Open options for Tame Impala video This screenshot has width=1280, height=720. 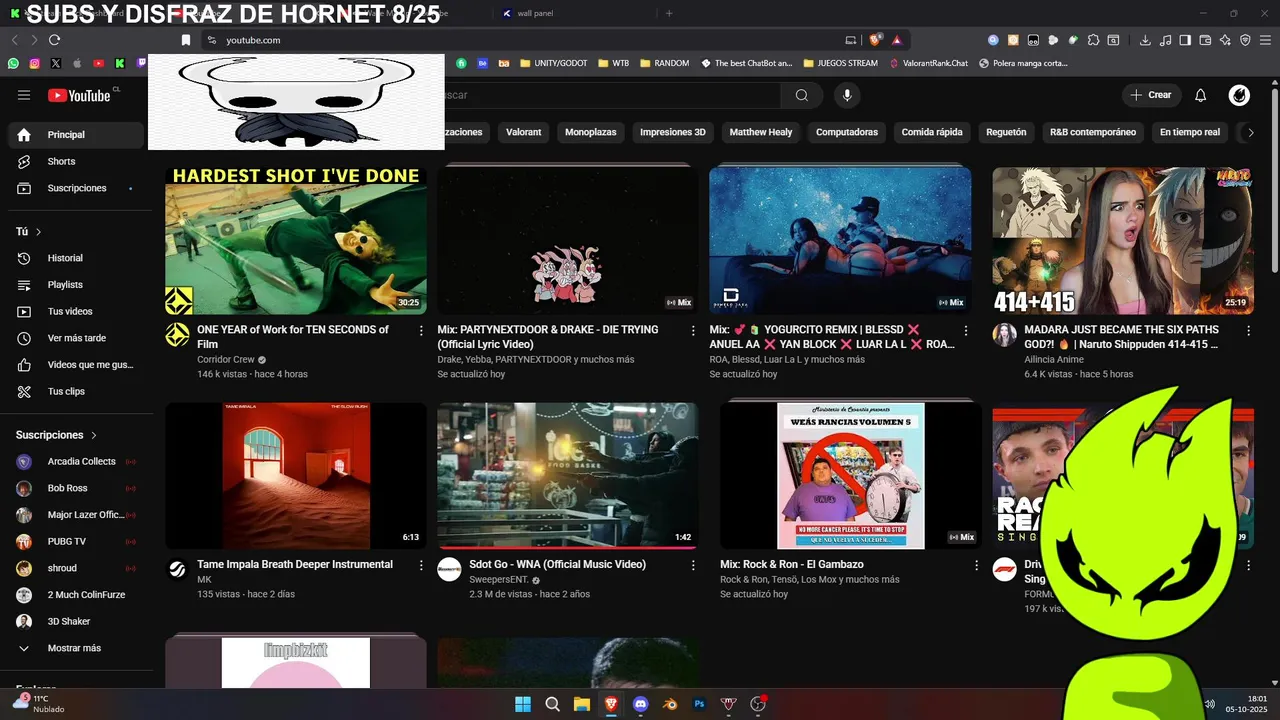(x=420, y=565)
